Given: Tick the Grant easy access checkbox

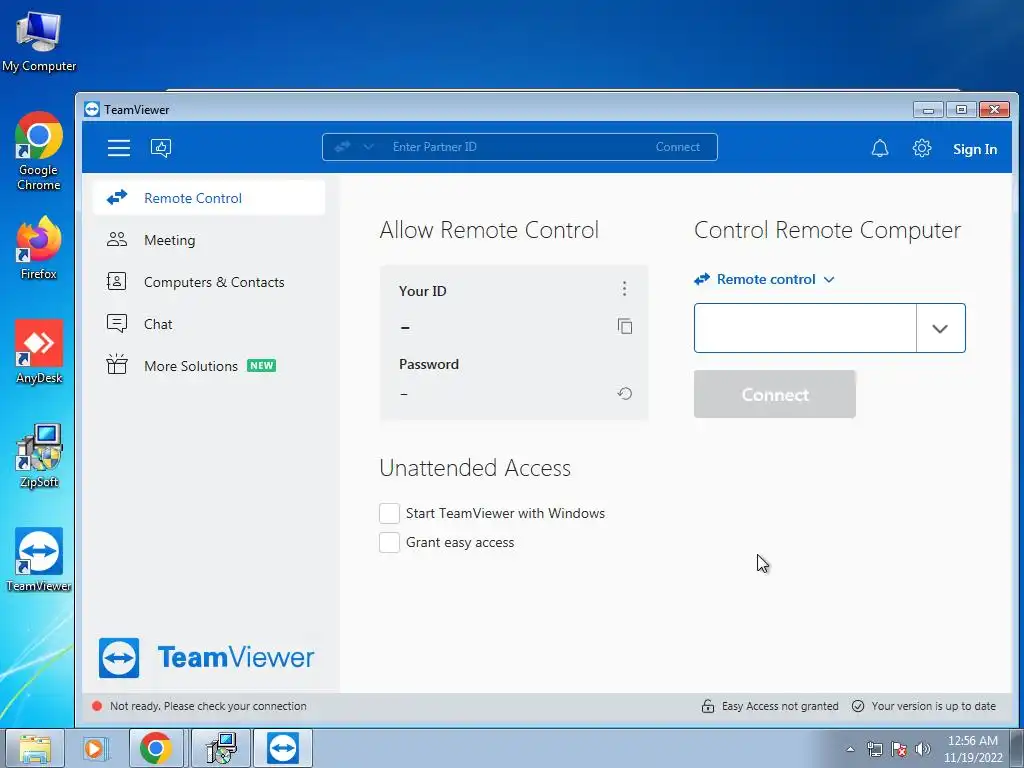Looking at the screenshot, I should point(389,542).
